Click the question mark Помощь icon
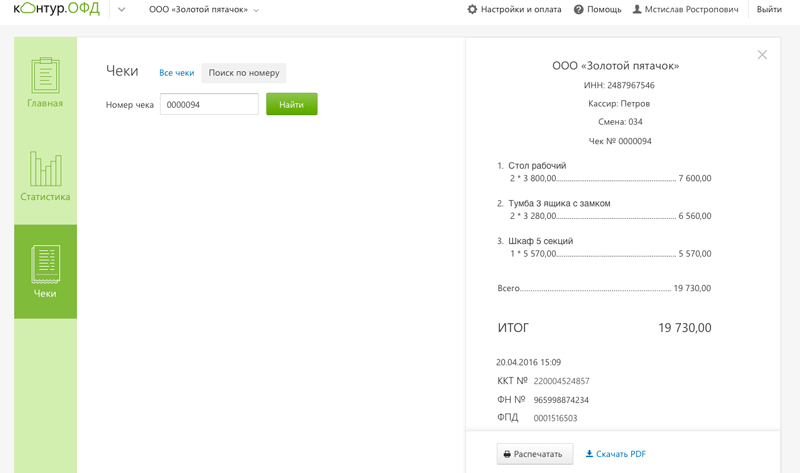This screenshot has height=473, width=800. pyautogui.click(x=579, y=9)
